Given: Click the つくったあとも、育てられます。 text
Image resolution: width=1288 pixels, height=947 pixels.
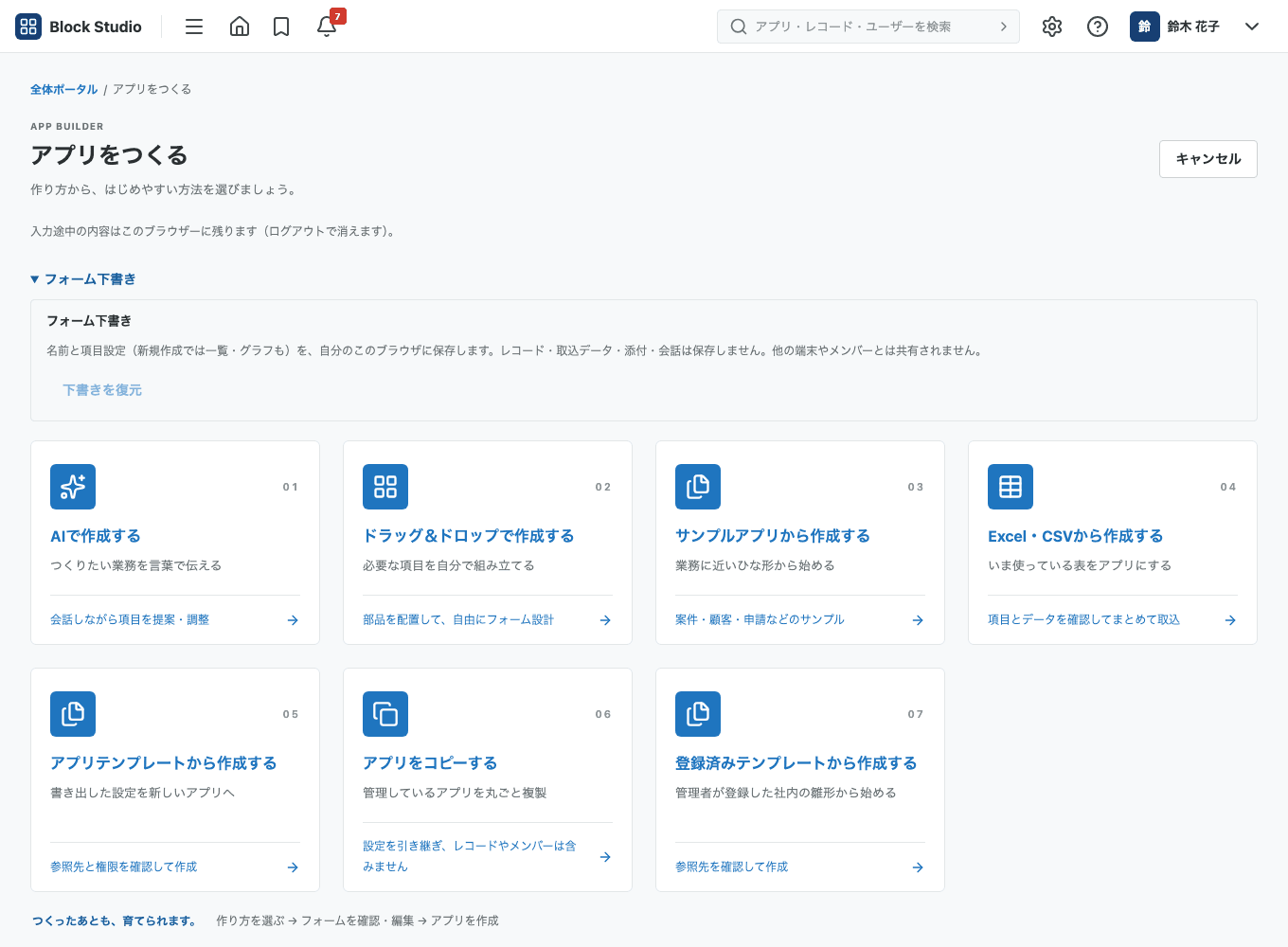Looking at the screenshot, I should 115,920.
